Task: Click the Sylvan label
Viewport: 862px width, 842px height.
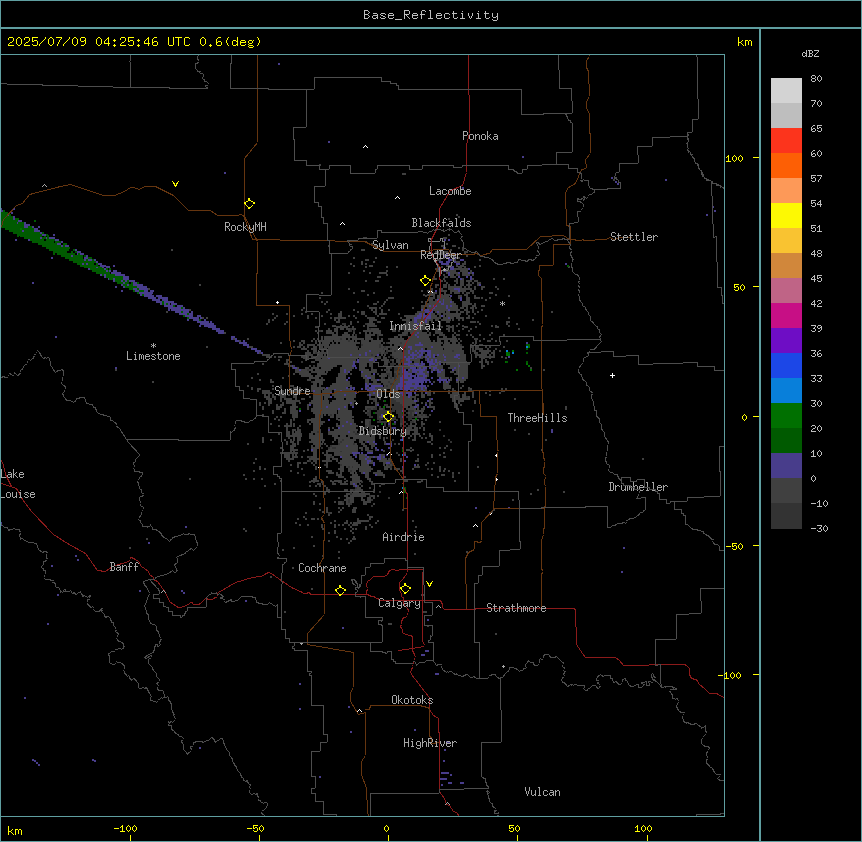Action: (390, 245)
